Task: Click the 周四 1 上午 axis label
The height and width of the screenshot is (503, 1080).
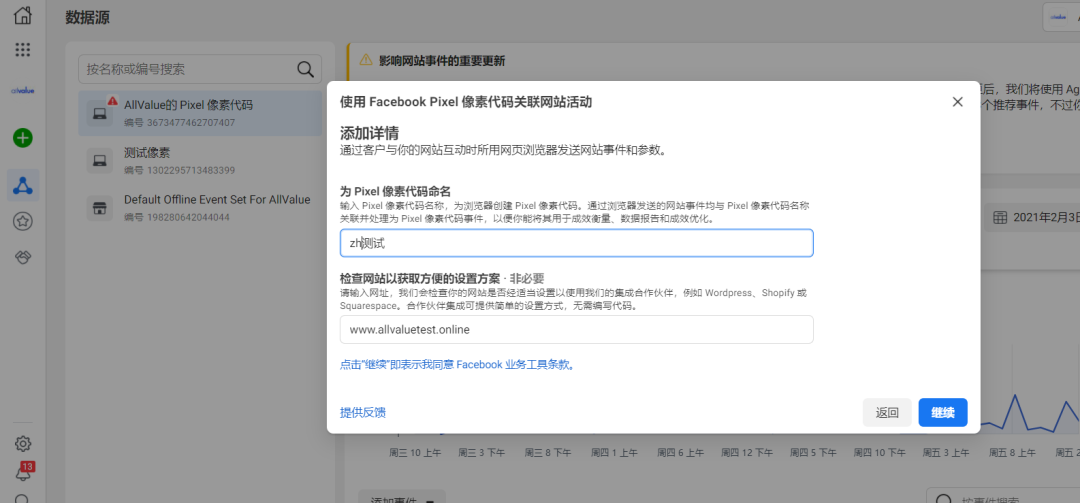Action: (x=614, y=453)
